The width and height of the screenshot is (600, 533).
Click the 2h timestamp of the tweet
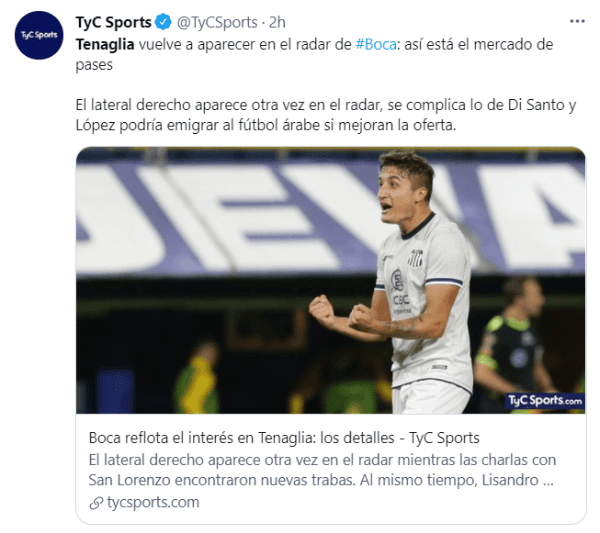(x=277, y=23)
